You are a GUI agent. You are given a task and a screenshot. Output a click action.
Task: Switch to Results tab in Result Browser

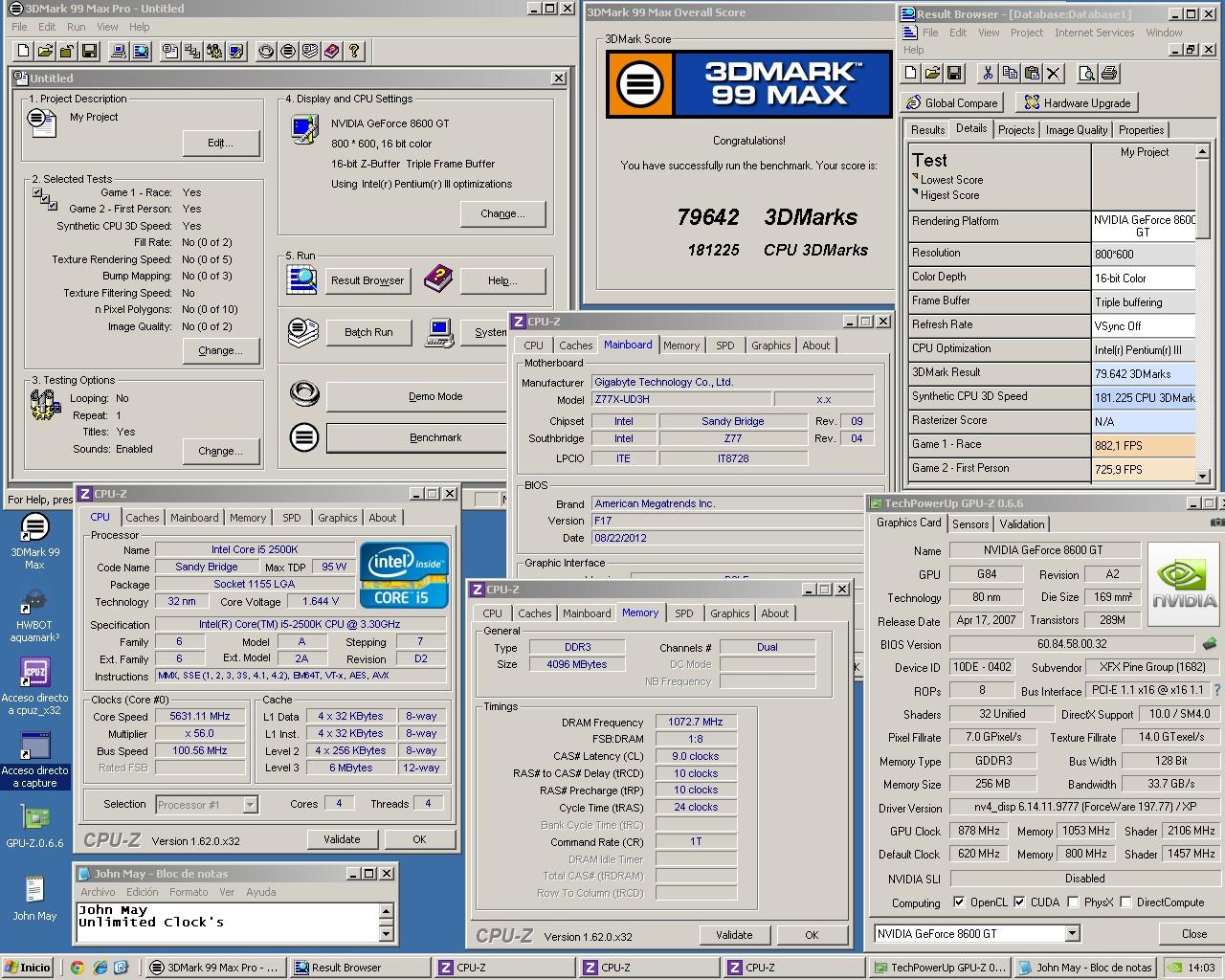pos(927,130)
